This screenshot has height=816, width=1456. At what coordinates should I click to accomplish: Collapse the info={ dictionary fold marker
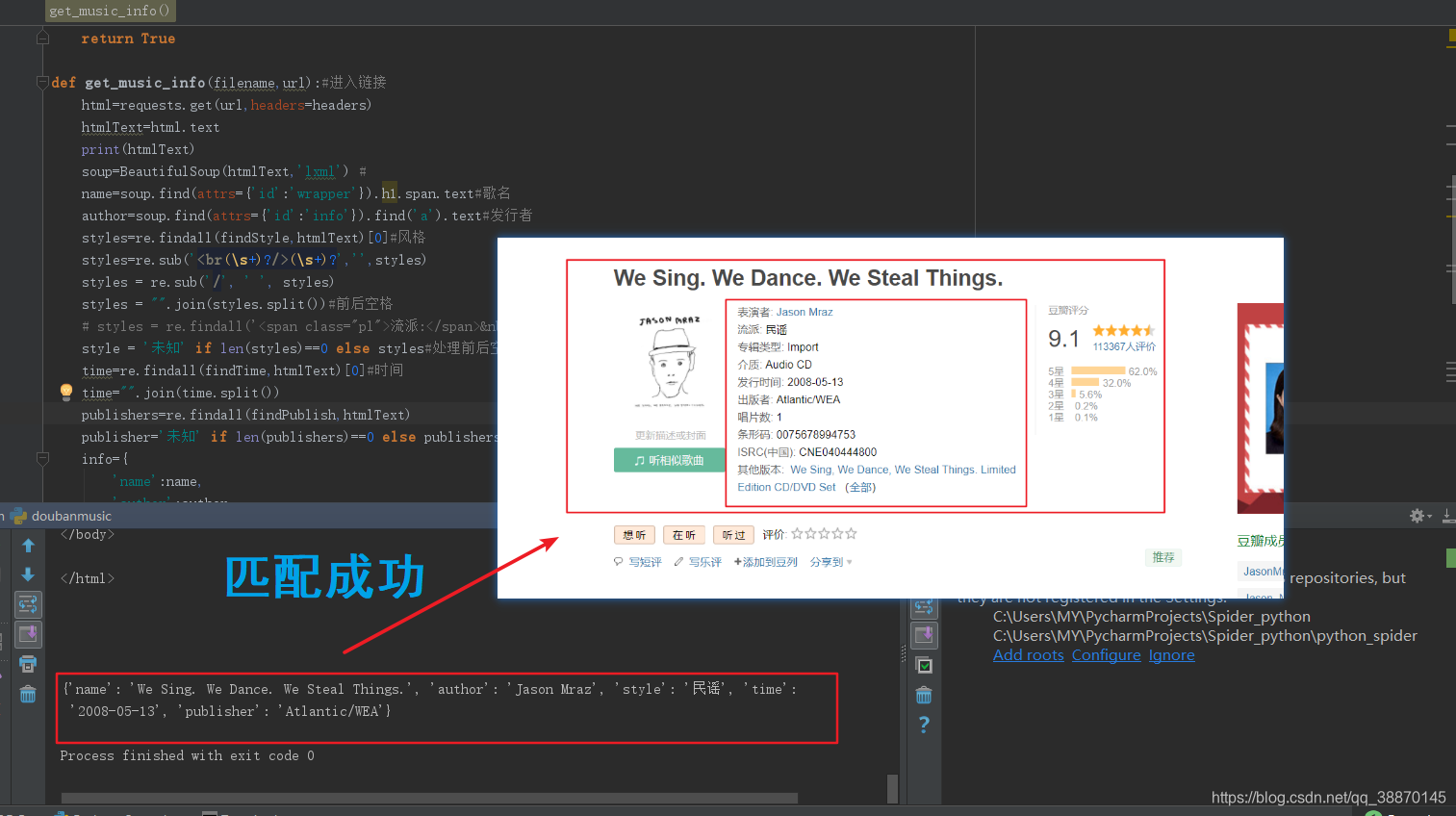[42, 459]
